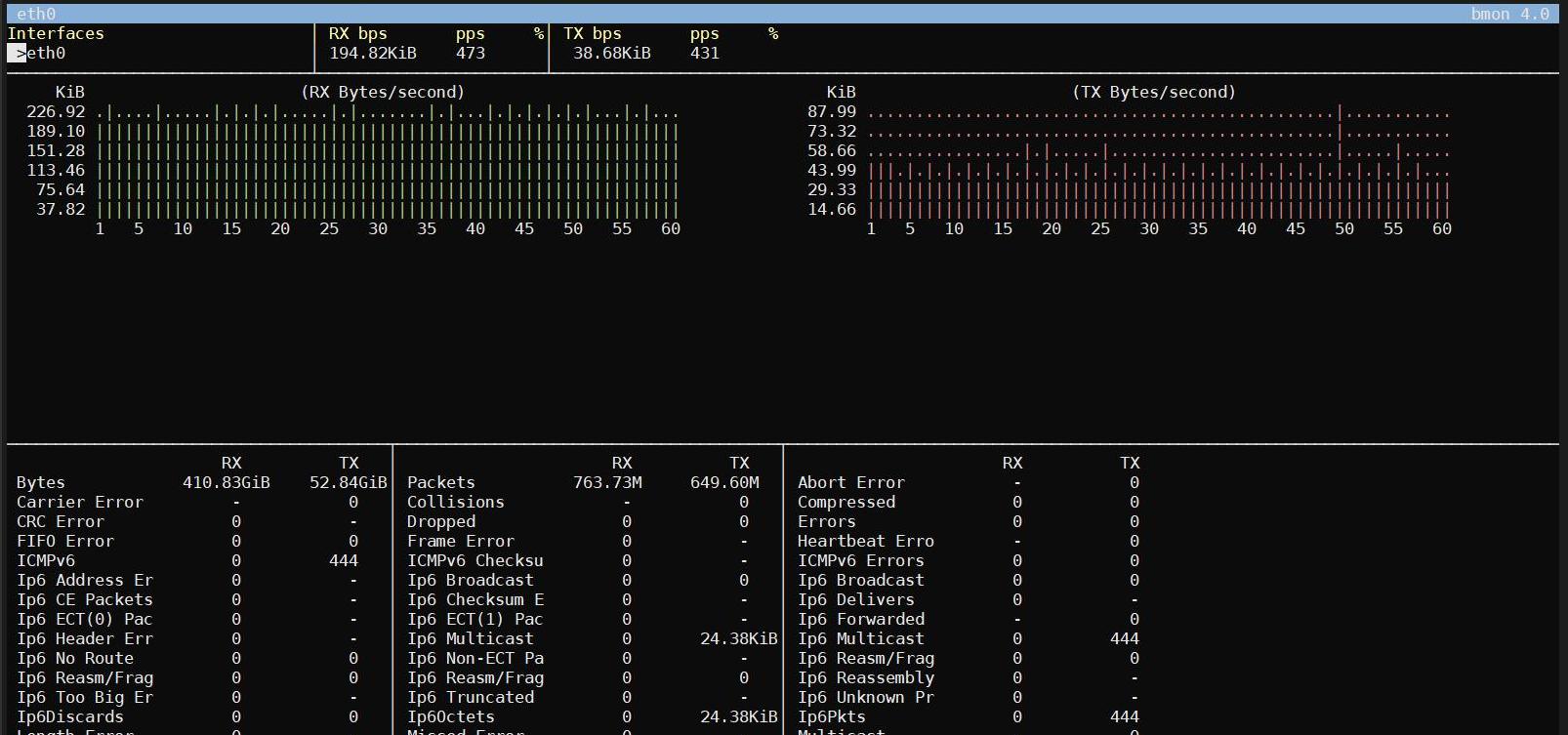Click the (TX Bytes/second) graph title

pos(1154,92)
